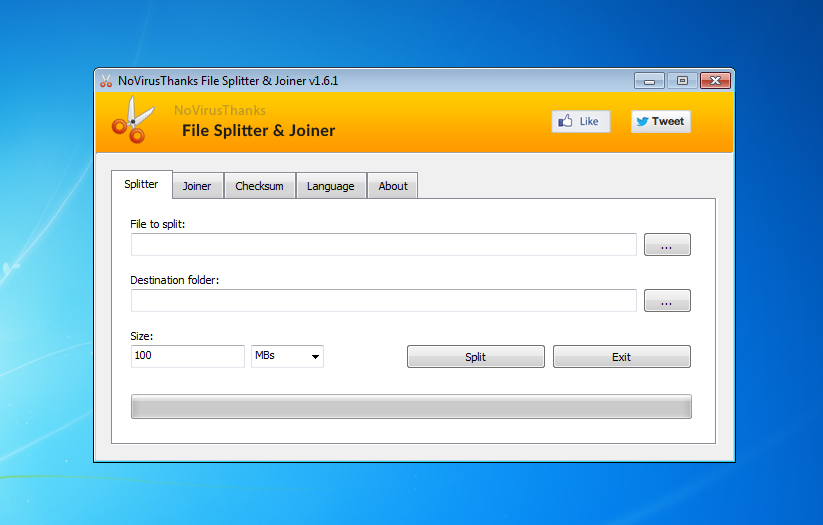The width and height of the screenshot is (823, 525).
Task: Open the About tab
Action: coord(393,186)
